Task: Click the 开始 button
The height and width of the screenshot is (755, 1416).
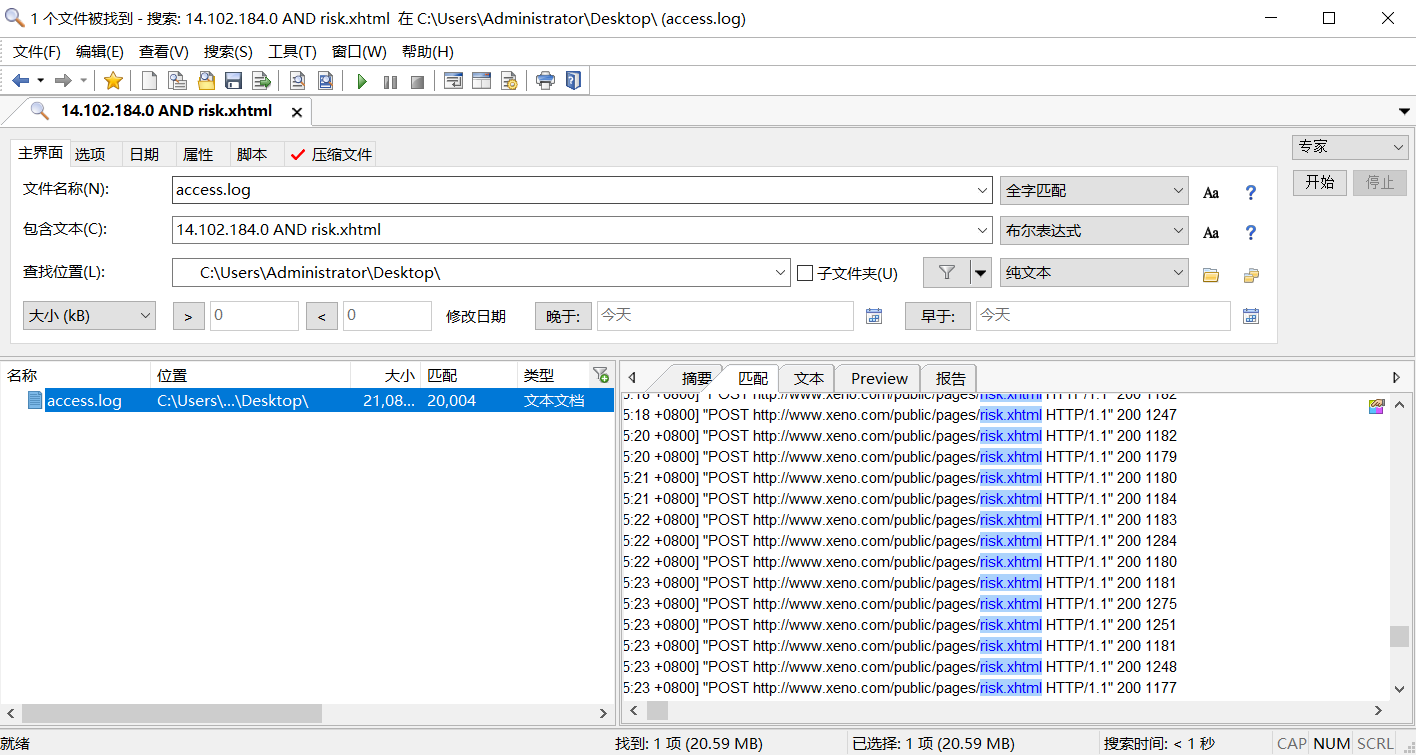Action: pos(1320,182)
